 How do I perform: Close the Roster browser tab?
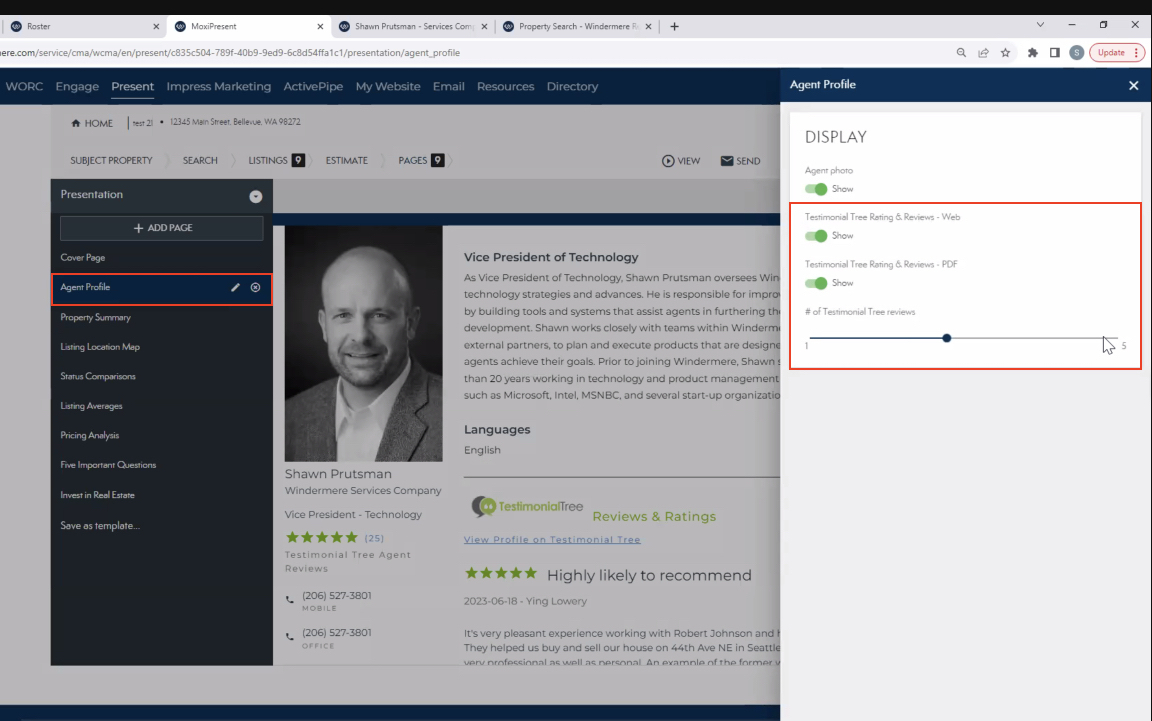click(156, 26)
